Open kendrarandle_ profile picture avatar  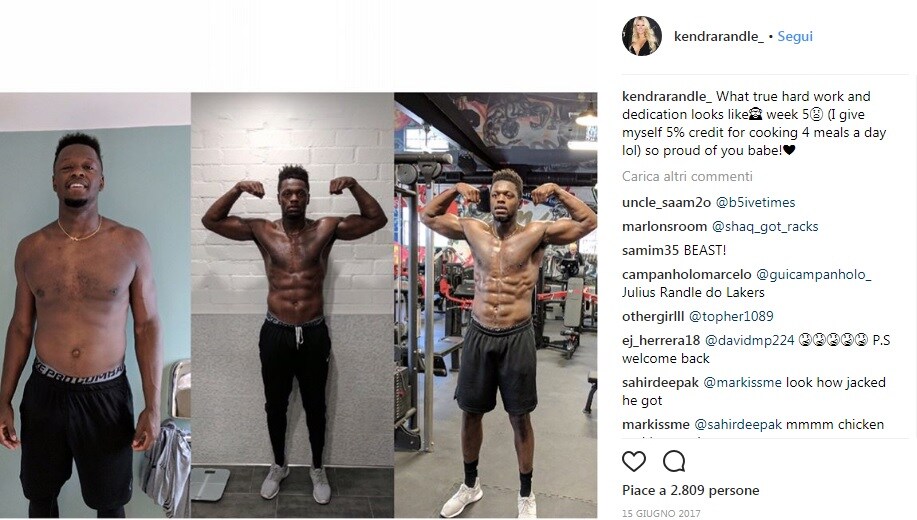(642, 36)
